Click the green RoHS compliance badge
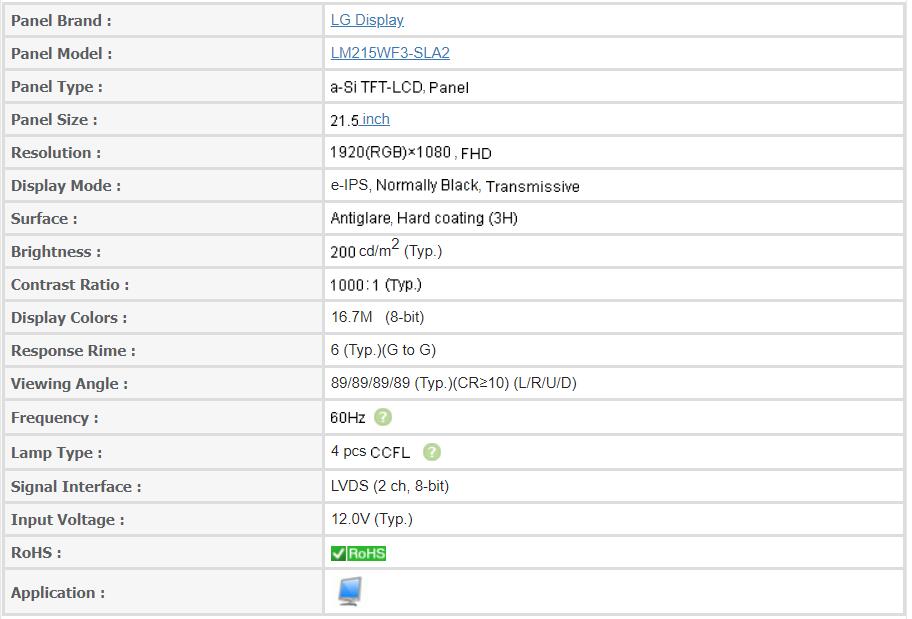The height and width of the screenshot is (619, 912). pyautogui.click(x=358, y=553)
